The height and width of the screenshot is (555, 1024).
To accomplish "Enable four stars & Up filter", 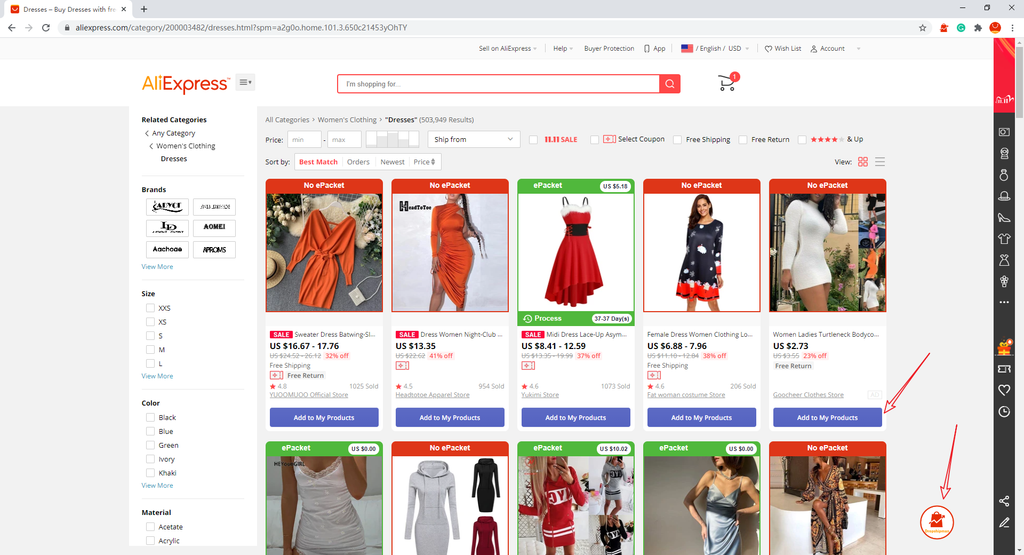I will tap(802, 140).
